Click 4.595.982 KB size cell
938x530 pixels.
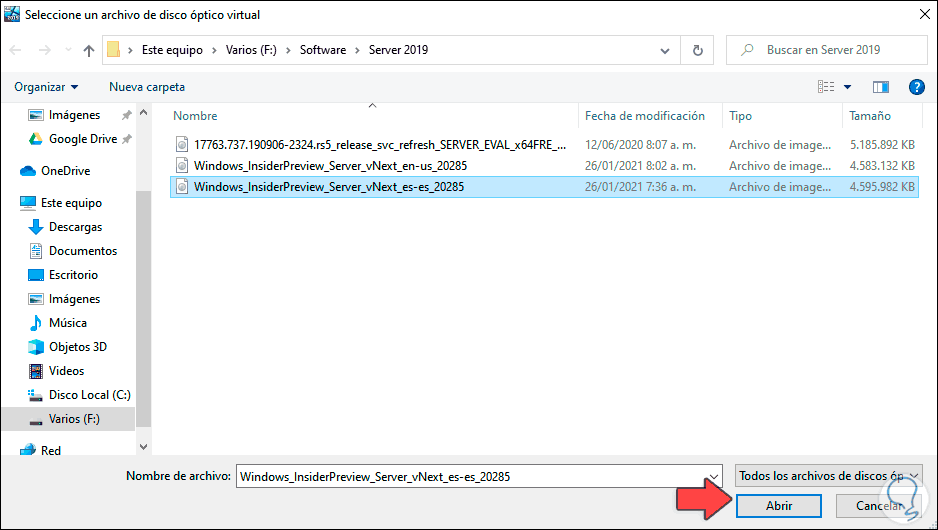(882, 187)
